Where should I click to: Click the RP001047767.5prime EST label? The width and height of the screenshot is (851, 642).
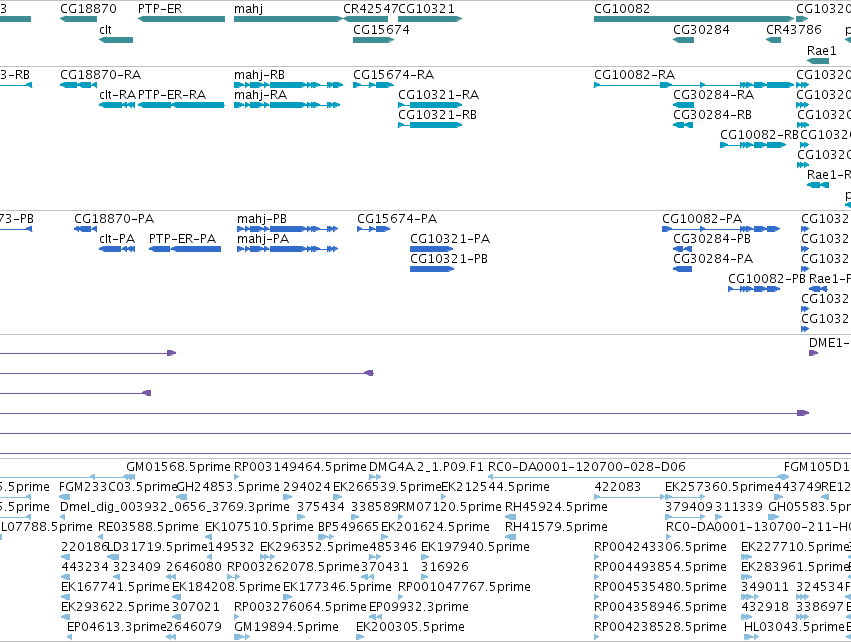465,587
